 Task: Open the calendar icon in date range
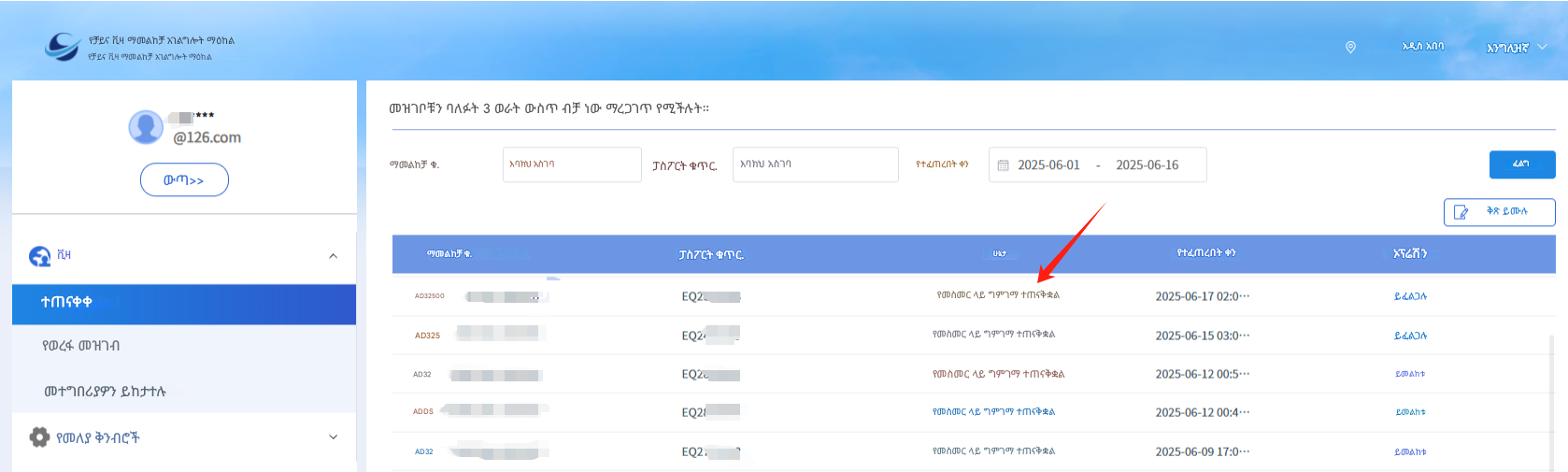(1003, 165)
